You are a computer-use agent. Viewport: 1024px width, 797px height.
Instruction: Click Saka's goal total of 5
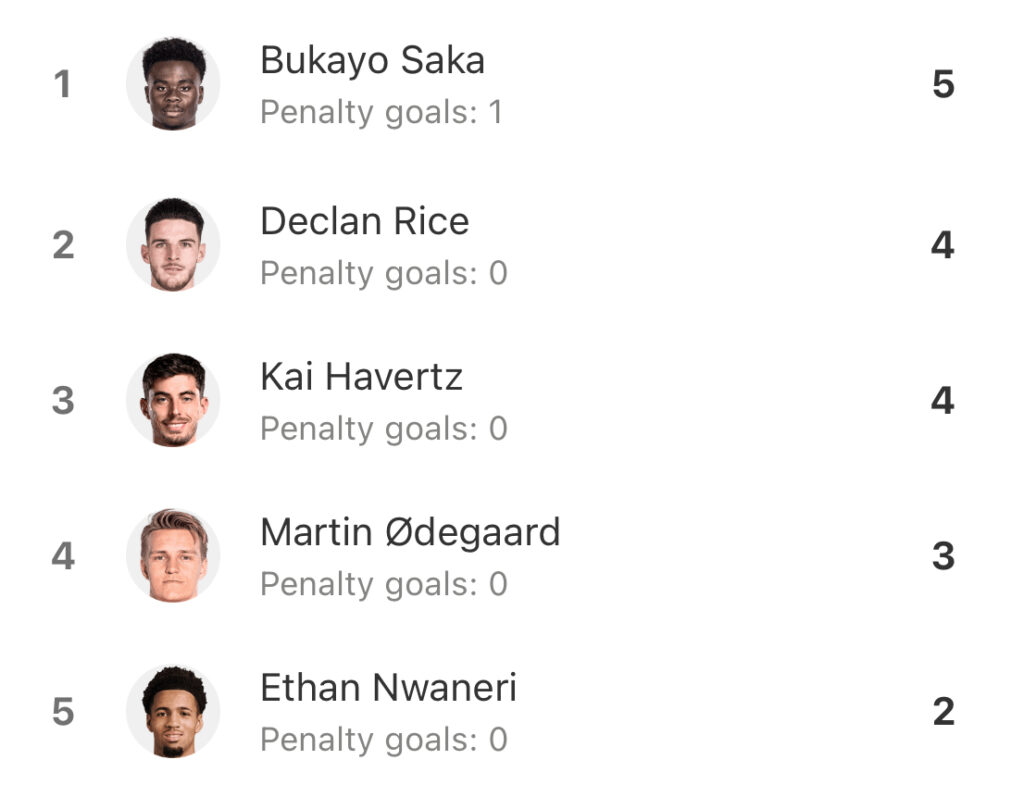[x=943, y=84]
